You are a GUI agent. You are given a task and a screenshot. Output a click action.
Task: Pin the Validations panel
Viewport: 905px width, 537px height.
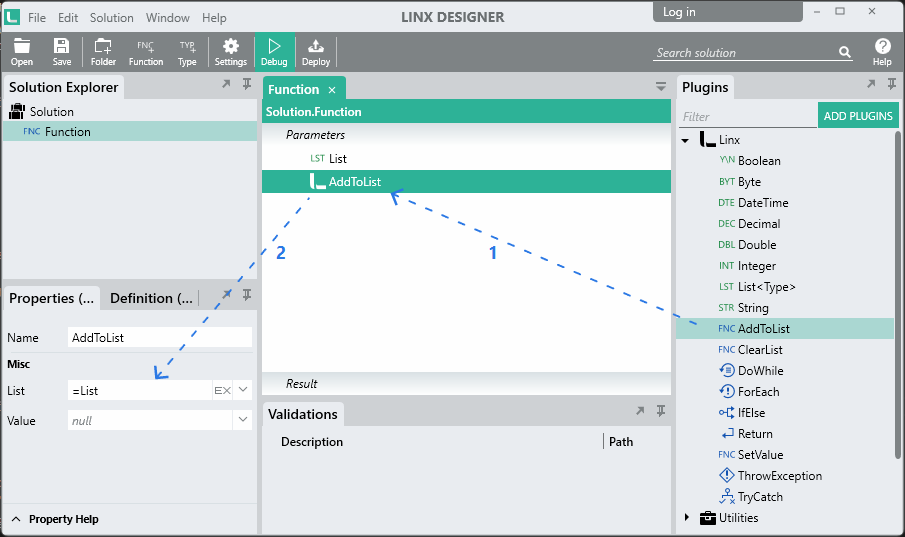[x=661, y=411]
